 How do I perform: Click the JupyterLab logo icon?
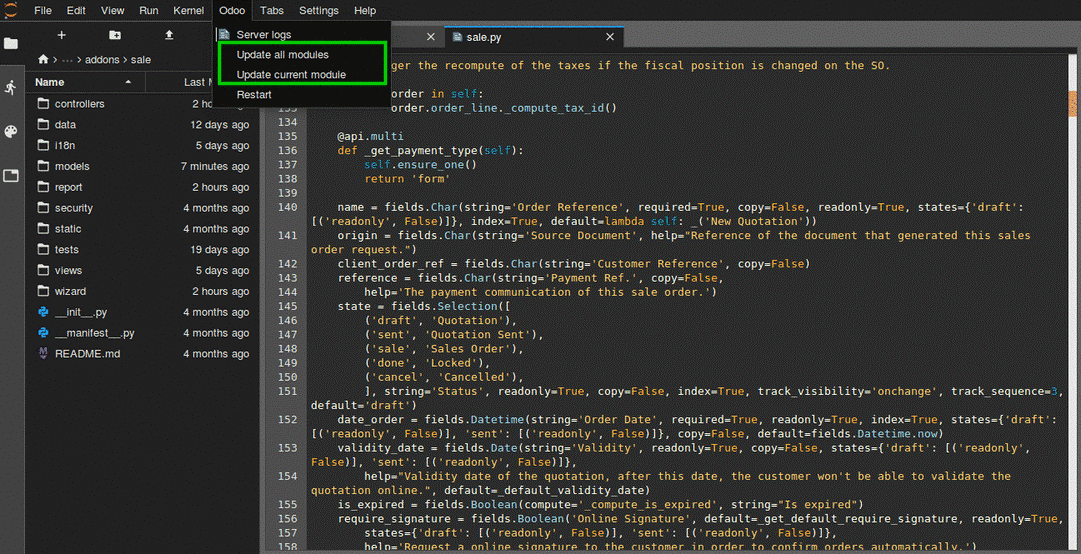(11, 10)
